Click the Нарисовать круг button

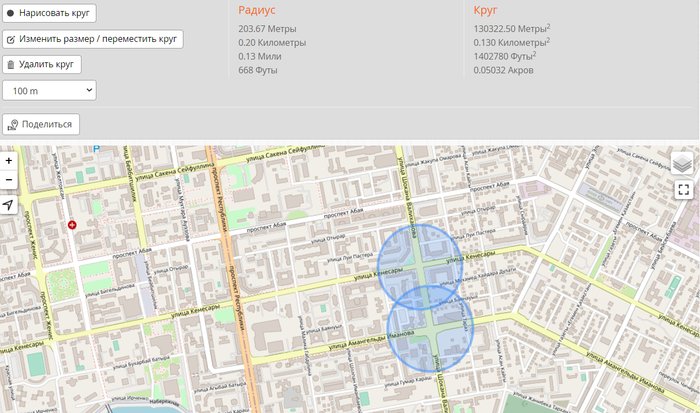pyautogui.click(x=49, y=13)
